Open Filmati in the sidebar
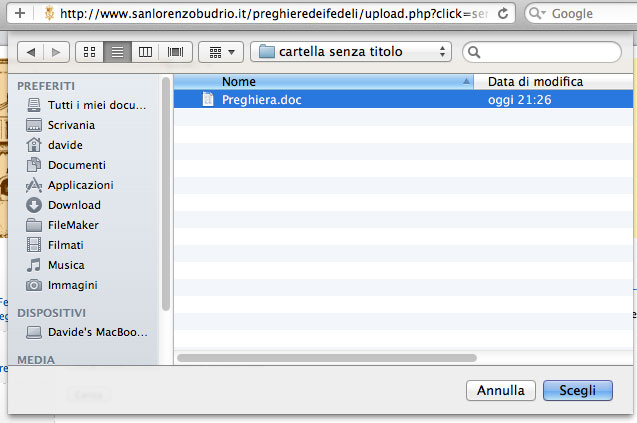This screenshot has width=637, height=423. tap(55, 245)
